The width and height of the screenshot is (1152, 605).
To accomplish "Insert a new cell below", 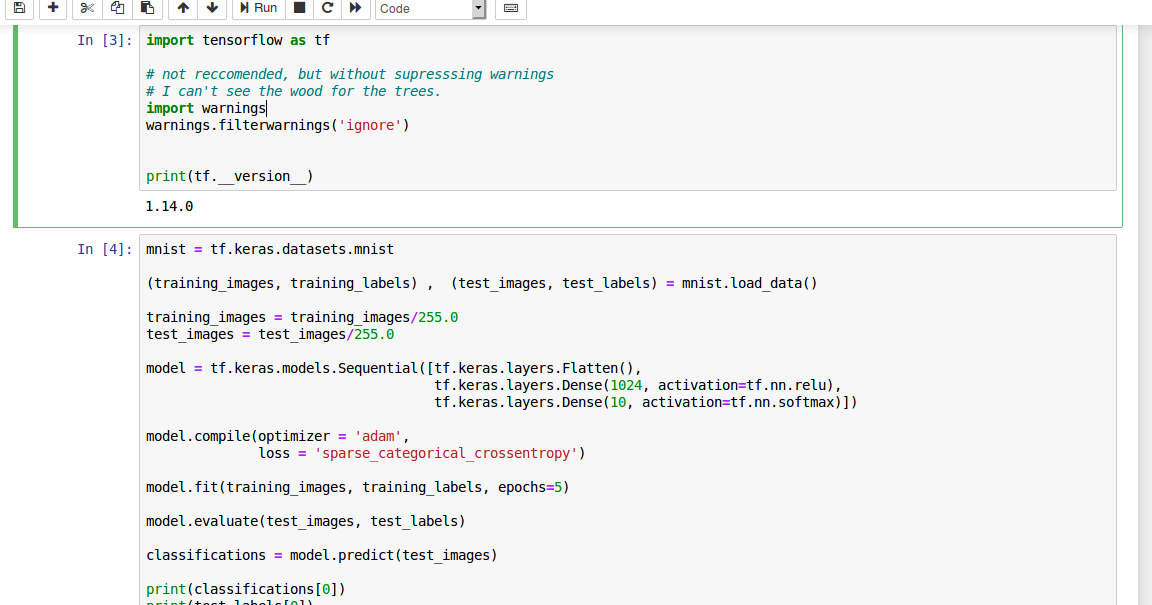I will (x=52, y=9).
